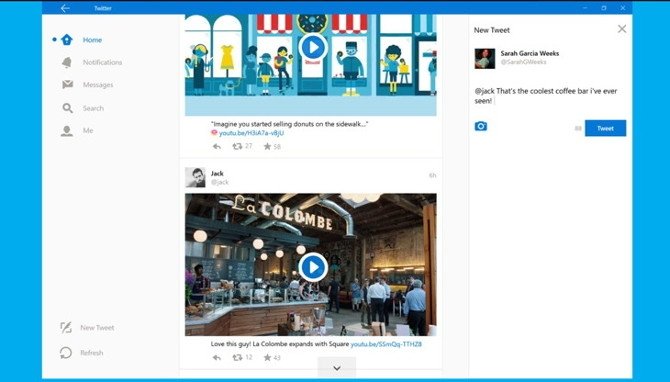Click the Messages envelope icon
The height and width of the screenshot is (382, 670).
(x=68, y=84)
